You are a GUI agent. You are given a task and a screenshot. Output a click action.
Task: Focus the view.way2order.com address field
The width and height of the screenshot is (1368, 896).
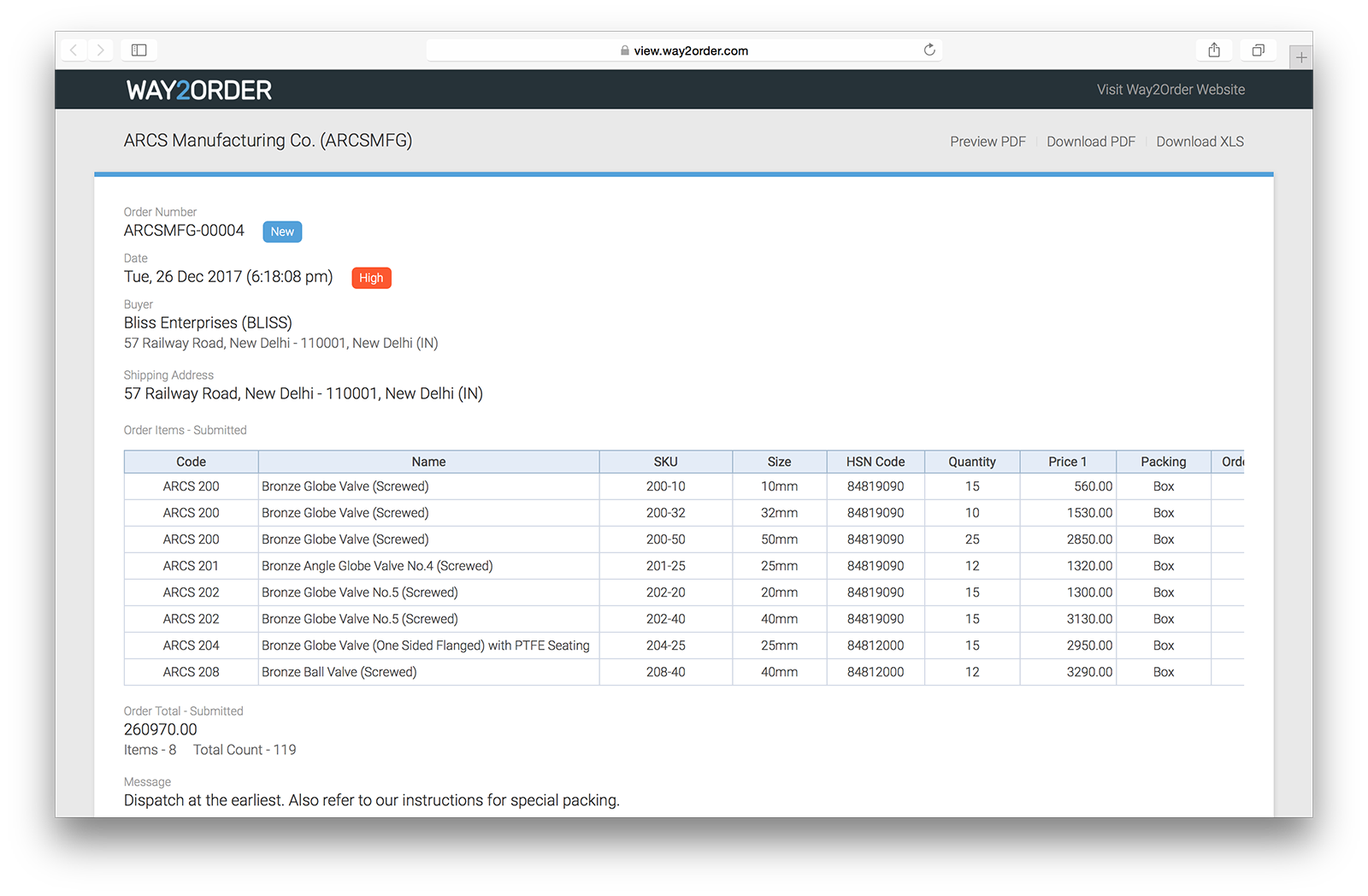(684, 50)
